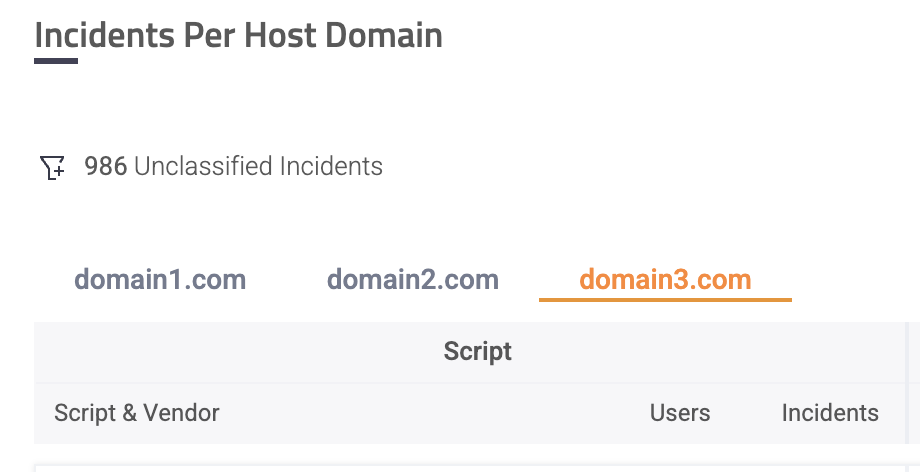Image resolution: width=920 pixels, height=472 pixels.
Task: Click the Incidents Per Host Domain heading
Action: point(238,36)
